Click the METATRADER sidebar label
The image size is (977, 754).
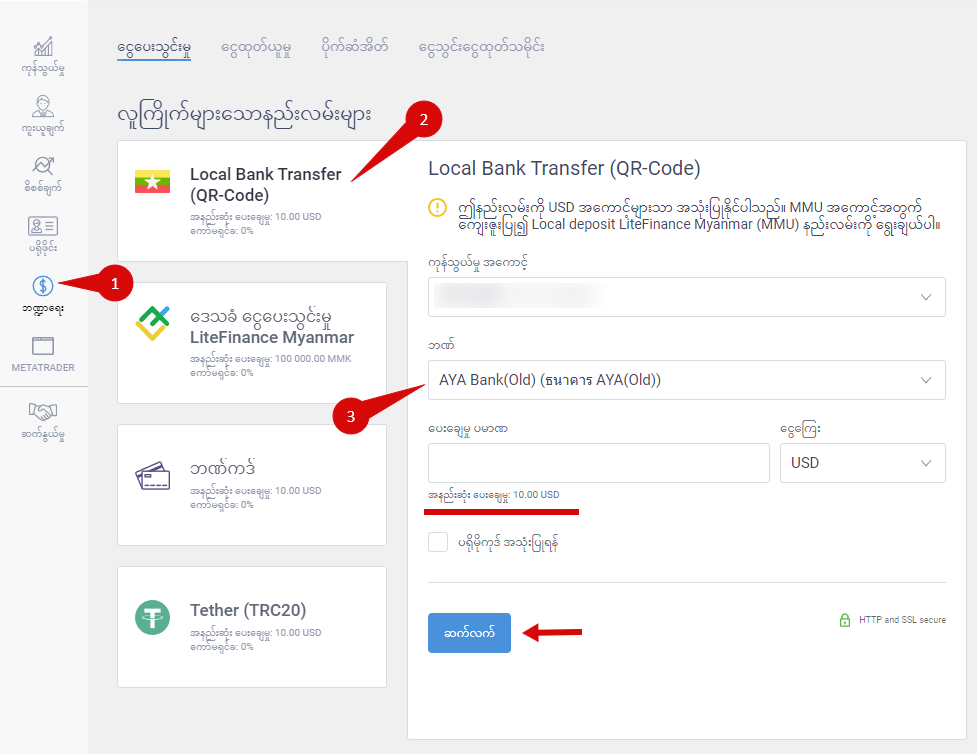tap(43, 368)
